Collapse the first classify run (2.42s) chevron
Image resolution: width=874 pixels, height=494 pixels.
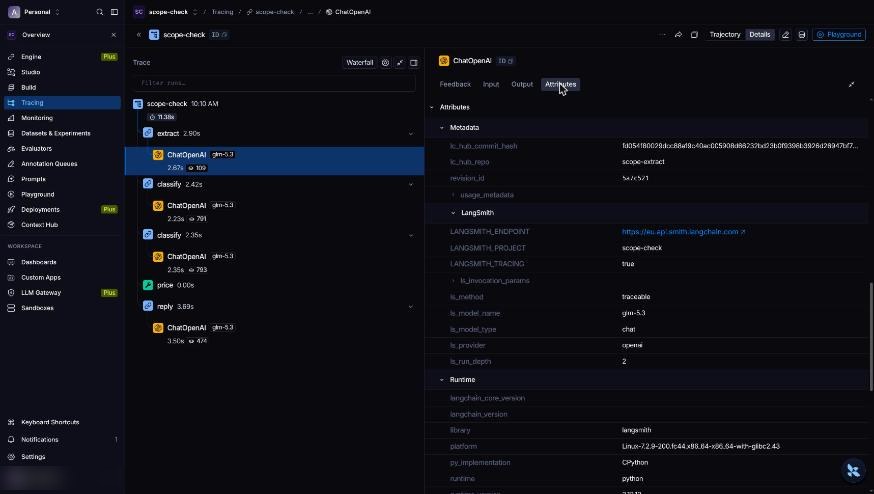(411, 185)
